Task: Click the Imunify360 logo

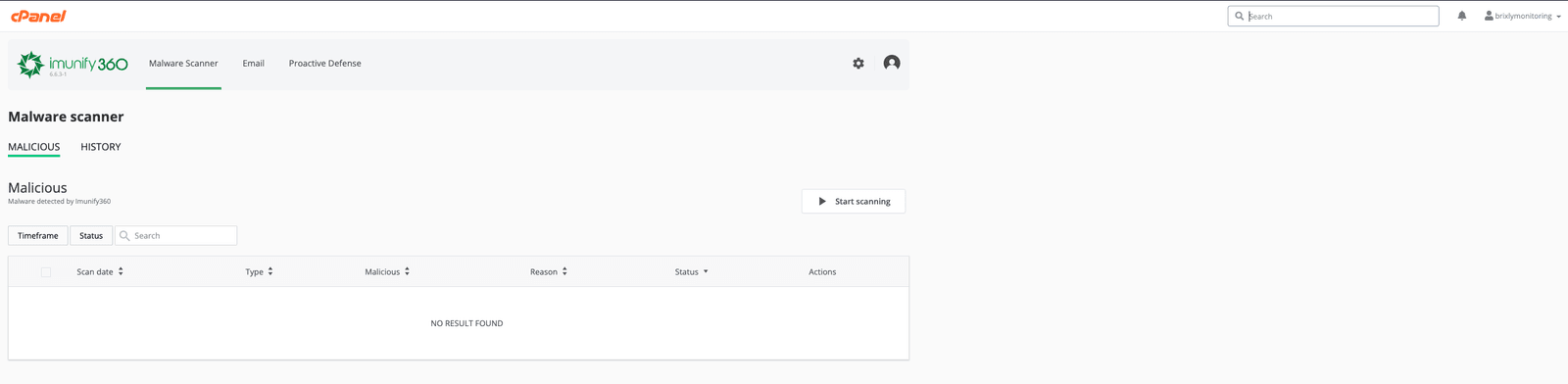Action: pyautogui.click(x=73, y=64)
